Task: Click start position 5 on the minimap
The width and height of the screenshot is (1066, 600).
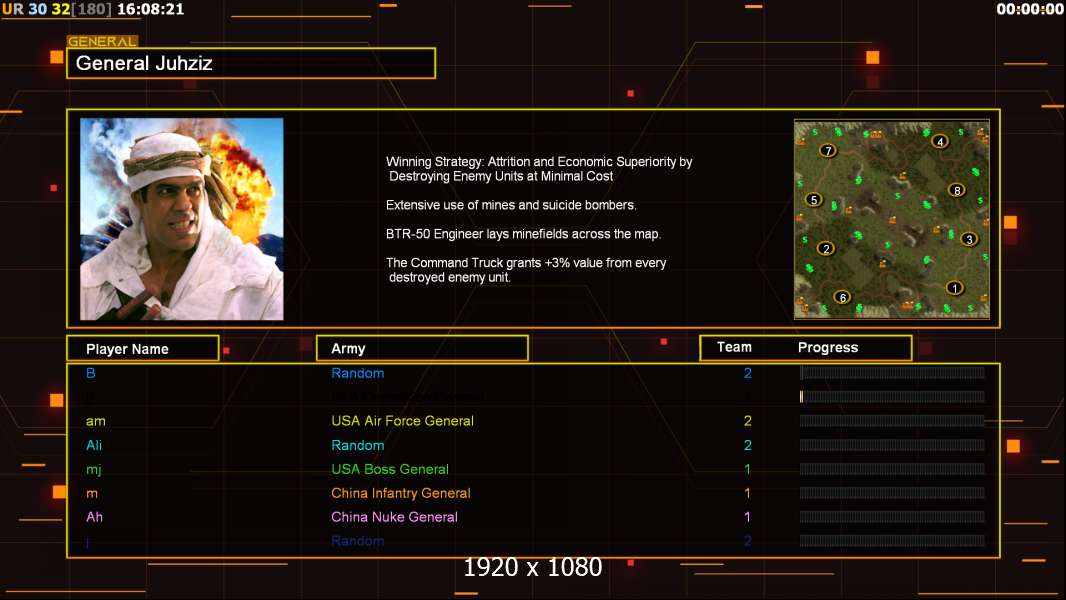Action: click(x=814, y=200)
